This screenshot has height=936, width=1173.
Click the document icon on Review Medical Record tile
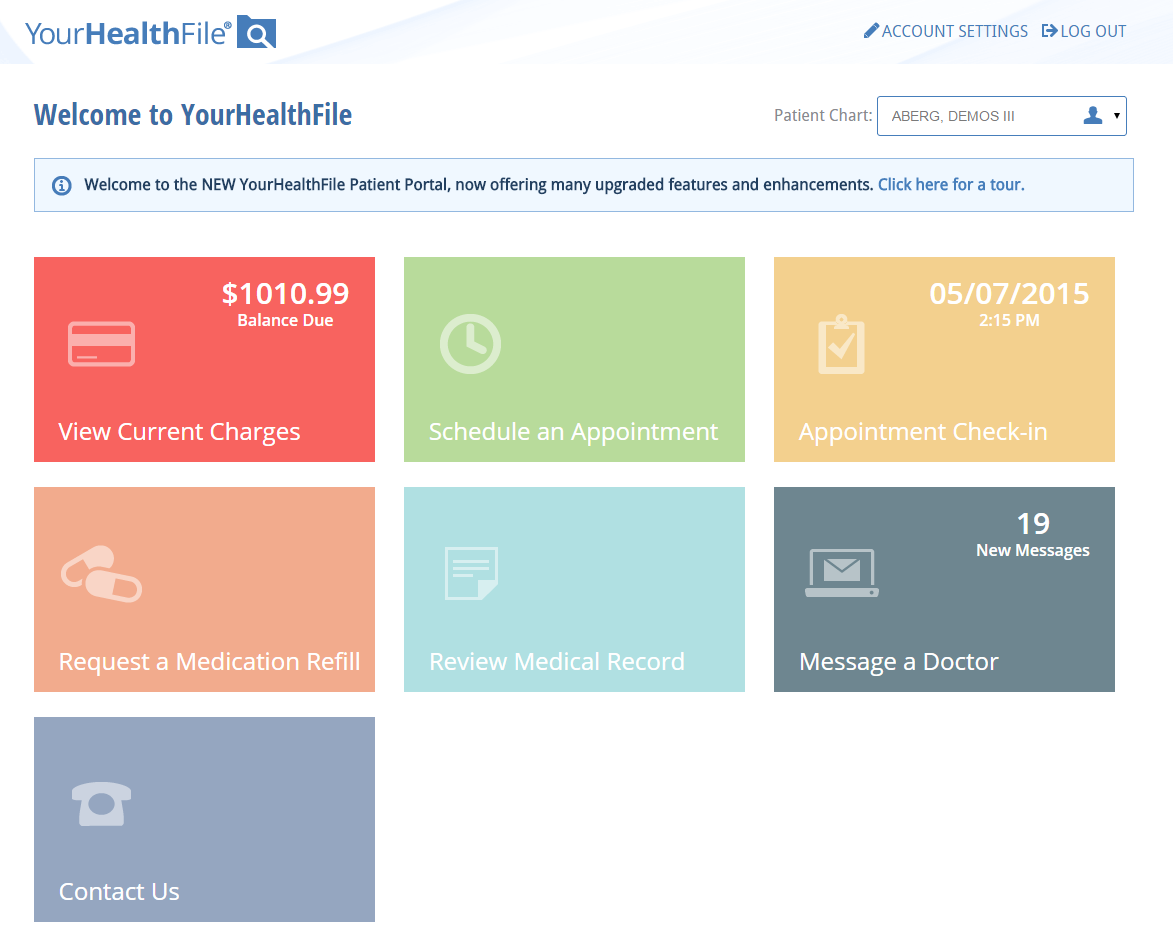point(470,574)
